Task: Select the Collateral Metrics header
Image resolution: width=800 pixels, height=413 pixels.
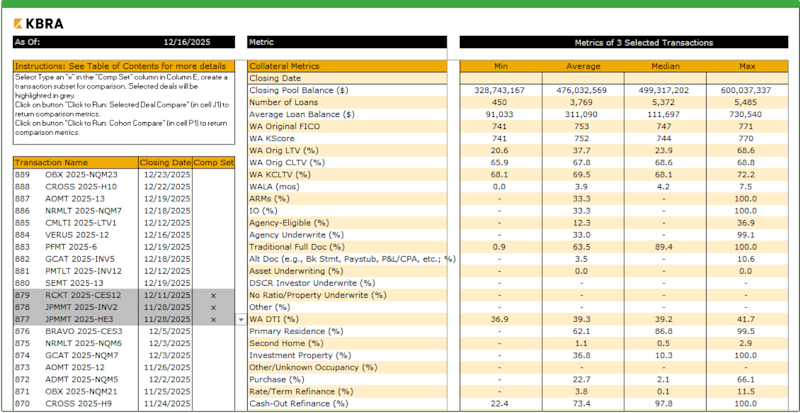Action: 347,66
